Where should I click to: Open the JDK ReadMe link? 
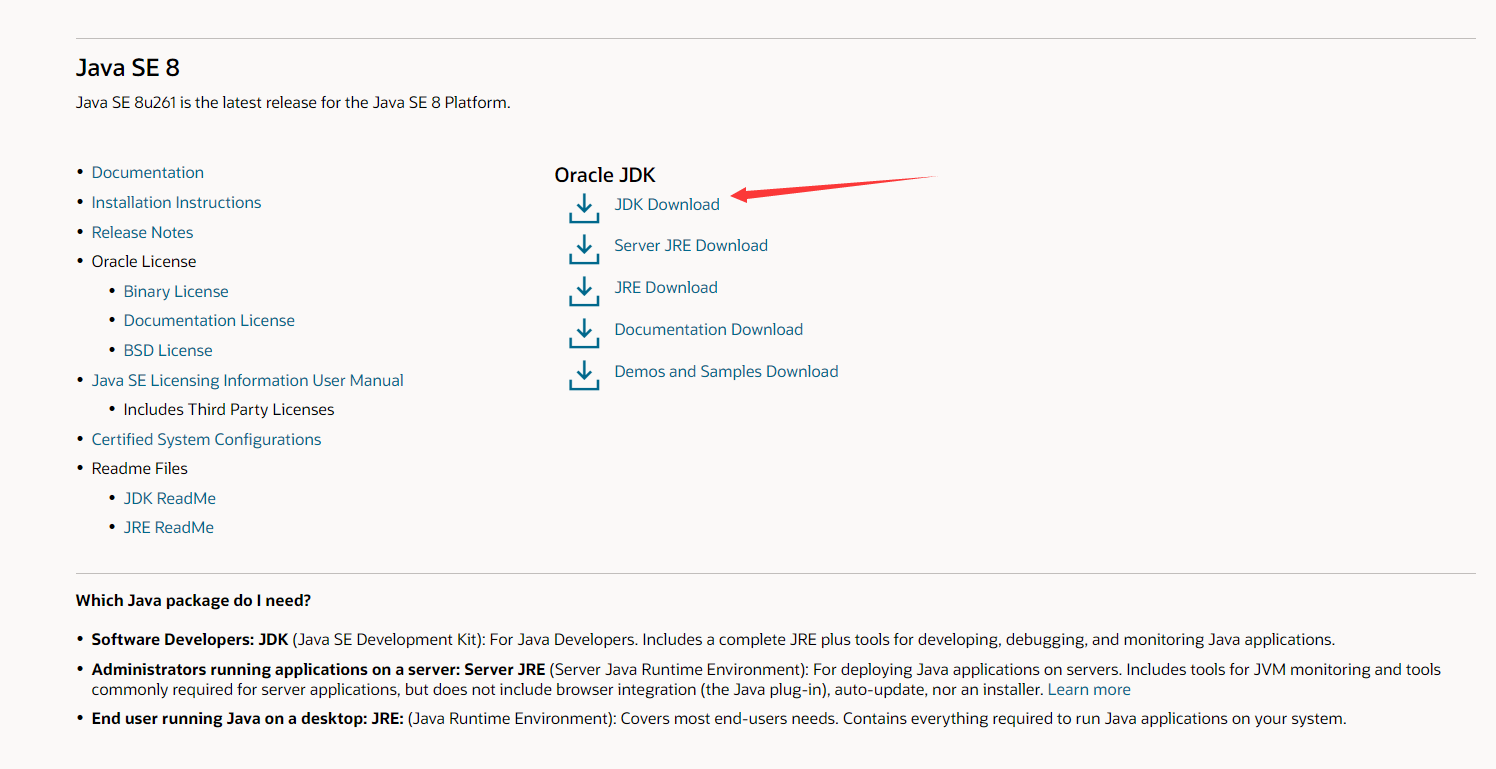170,498
